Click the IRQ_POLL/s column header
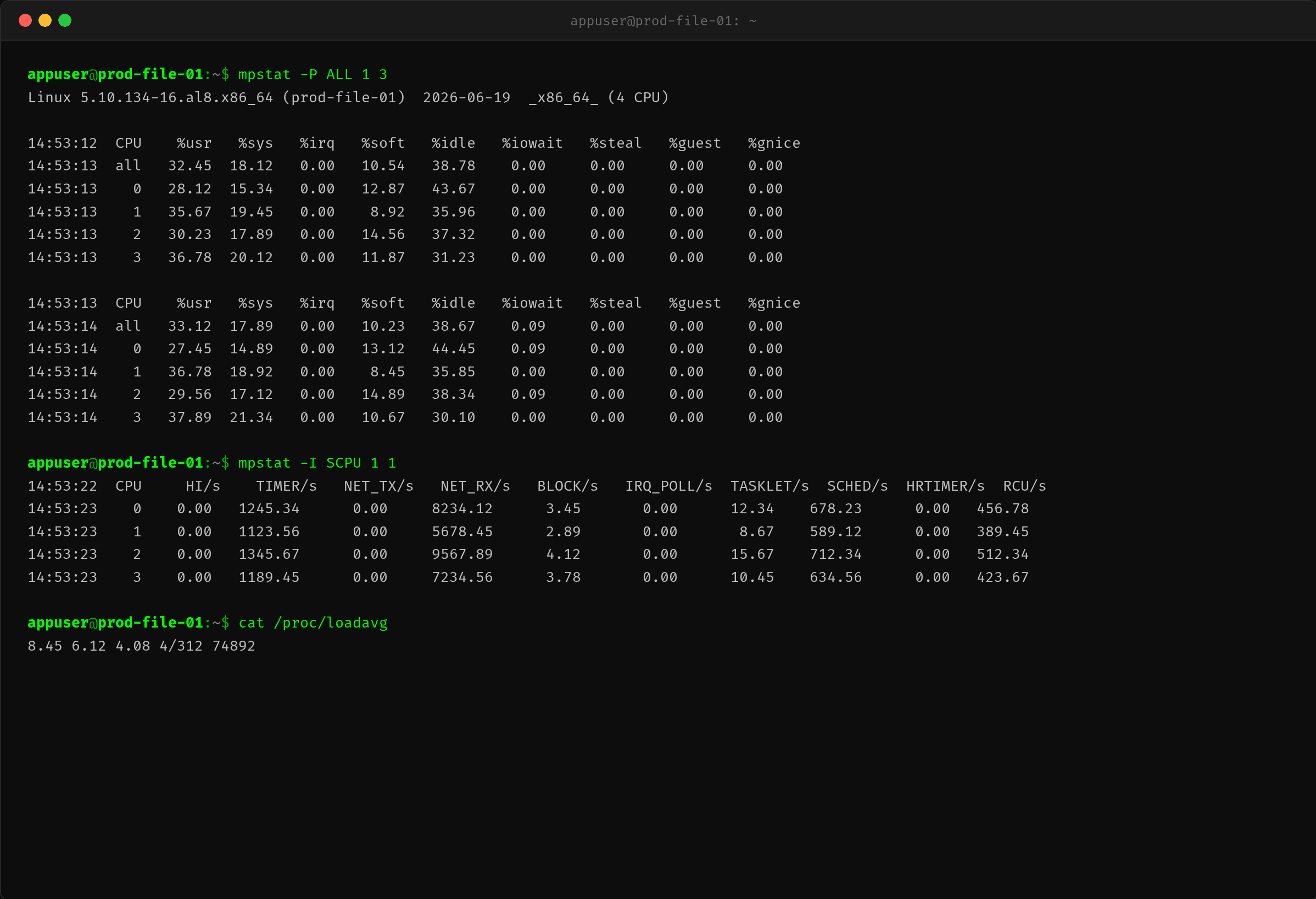This screenshot has height=899, width=1316. click(668, 486)
